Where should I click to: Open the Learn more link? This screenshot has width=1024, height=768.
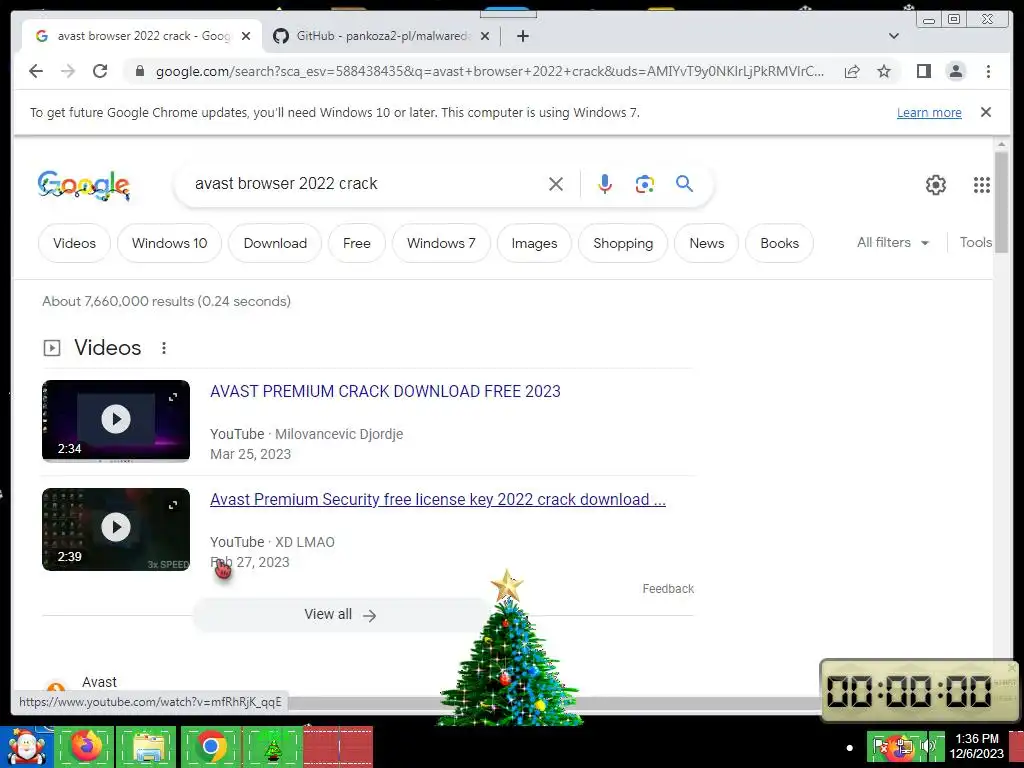point(929,112)
